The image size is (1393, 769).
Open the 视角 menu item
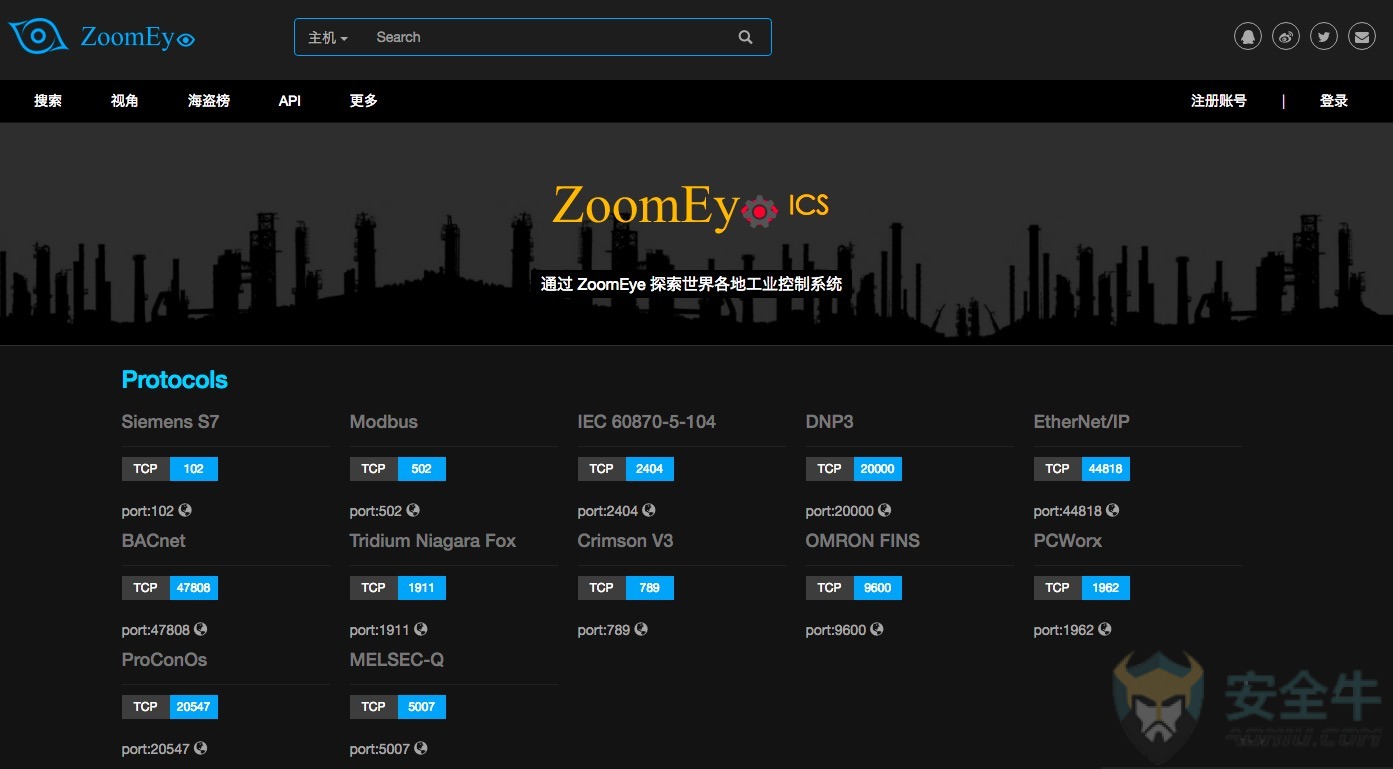125,101
